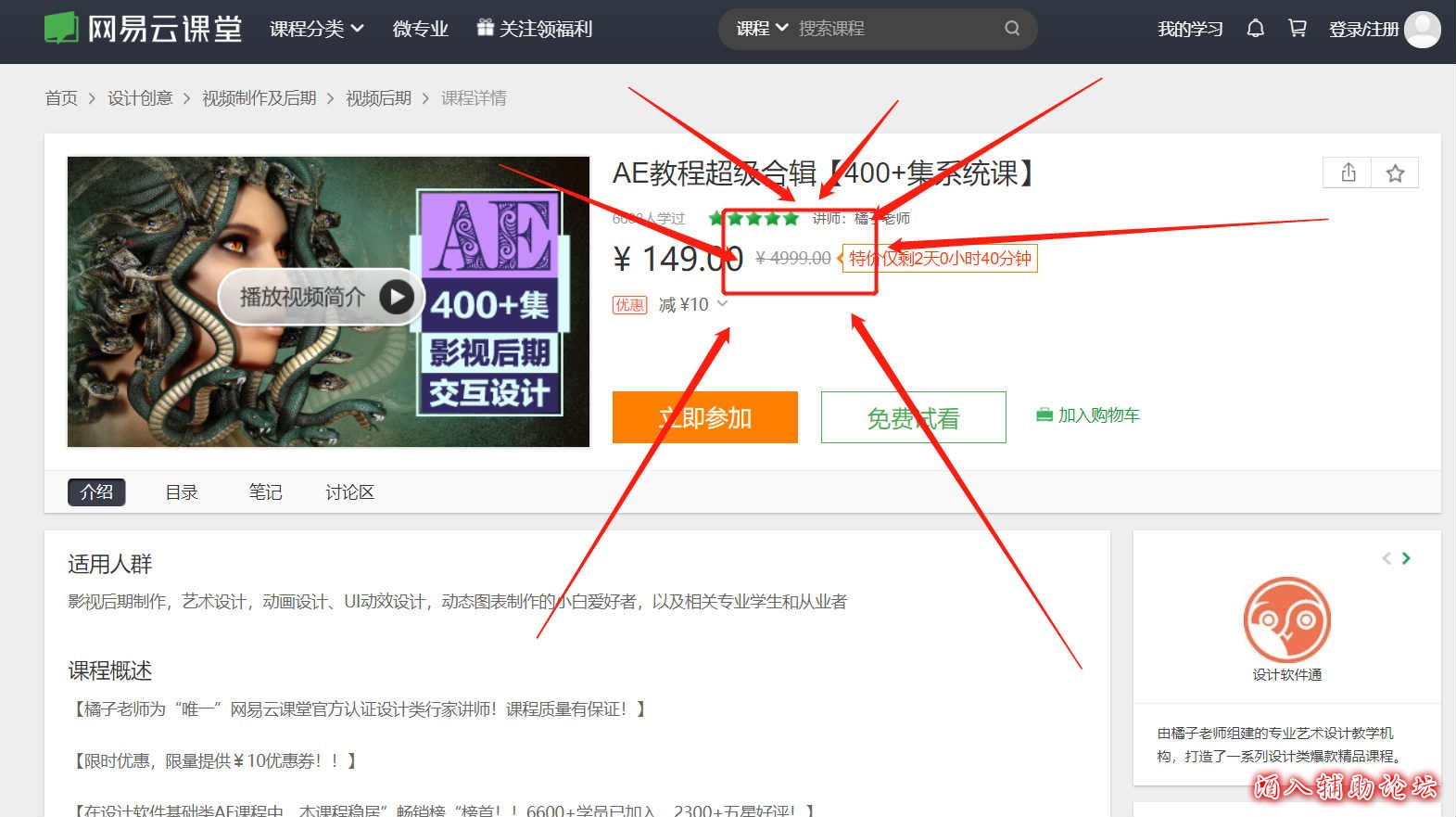Screen dimensions: 1456x817
Task: Open the 微专业 menu item
Action: (x=421, y=29)
